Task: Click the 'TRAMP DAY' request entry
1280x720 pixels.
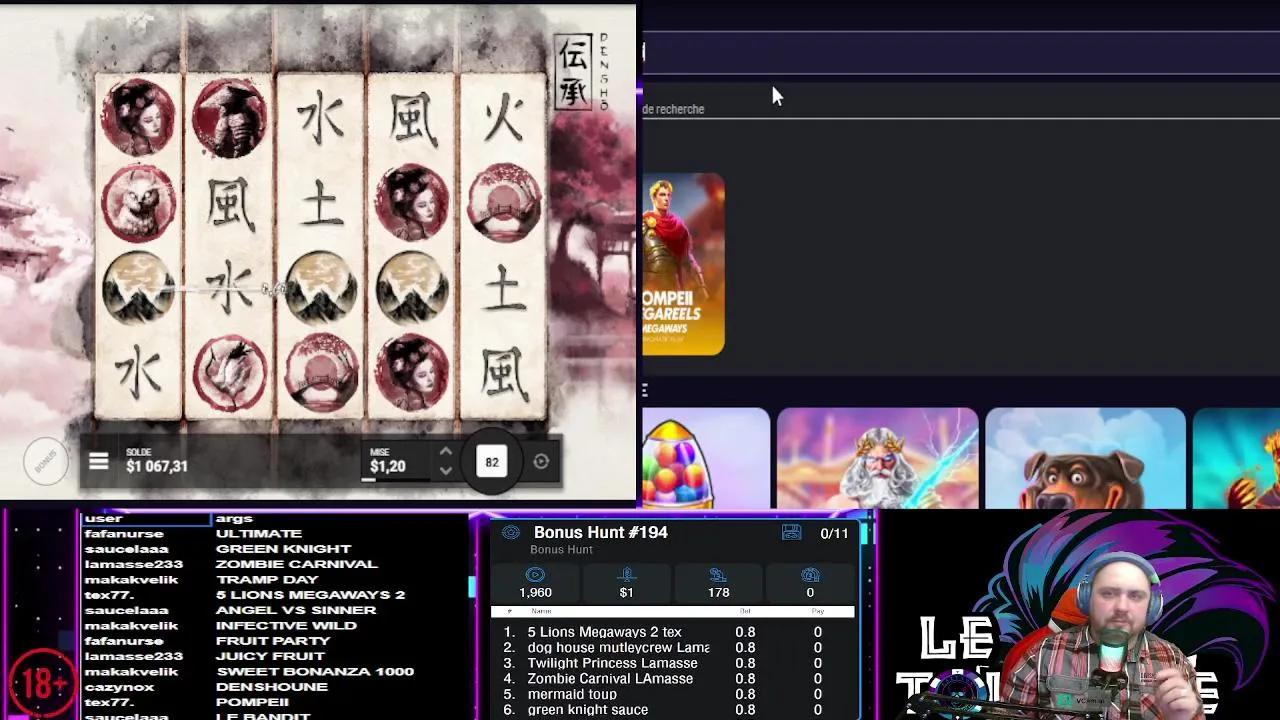Action: click(267, 580)
